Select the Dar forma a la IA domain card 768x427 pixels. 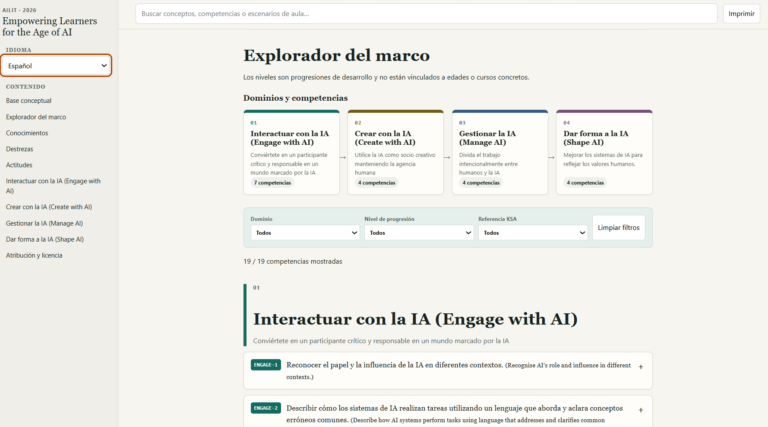tap(604, 152)
